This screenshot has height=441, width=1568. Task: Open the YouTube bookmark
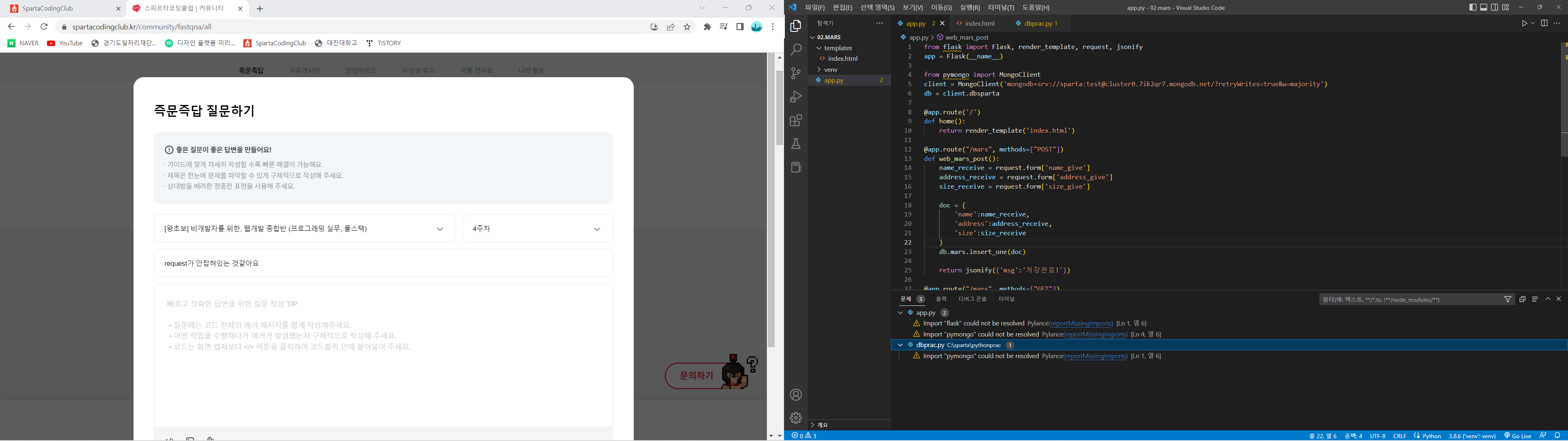pyautogui.click(x=65, y=43)
